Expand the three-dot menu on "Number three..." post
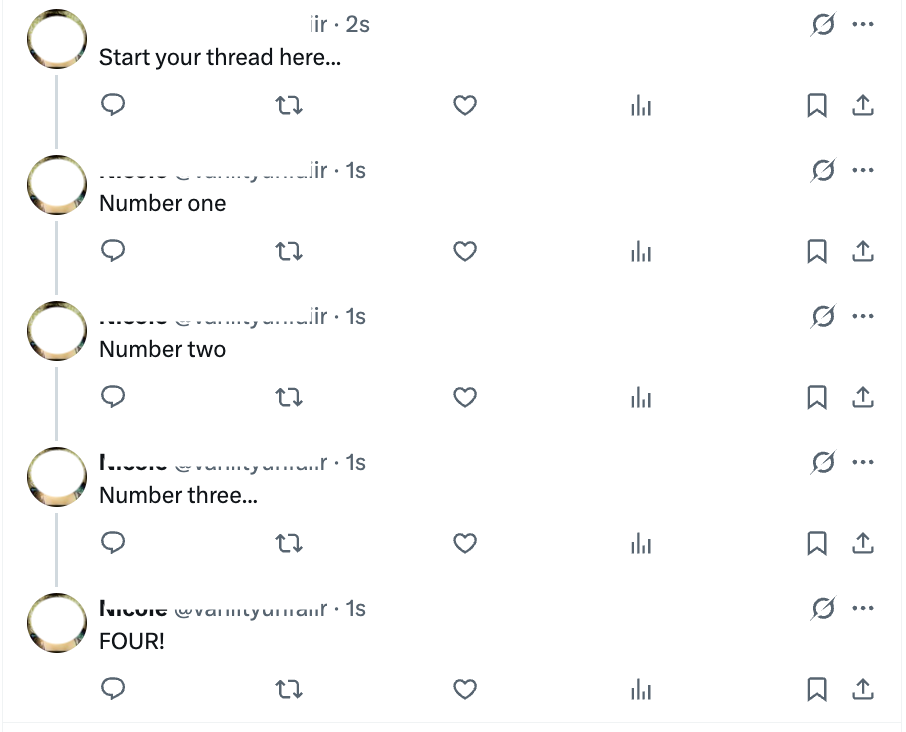 tap(862, 463)
